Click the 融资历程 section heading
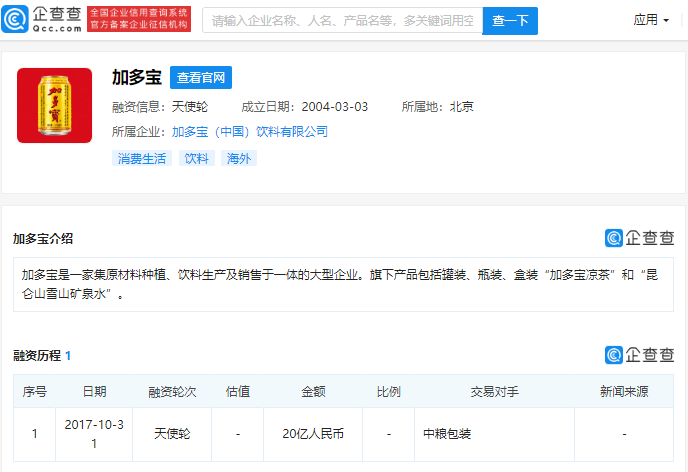The height and width of the screenshot is (472, 688). tap(42, 355)
